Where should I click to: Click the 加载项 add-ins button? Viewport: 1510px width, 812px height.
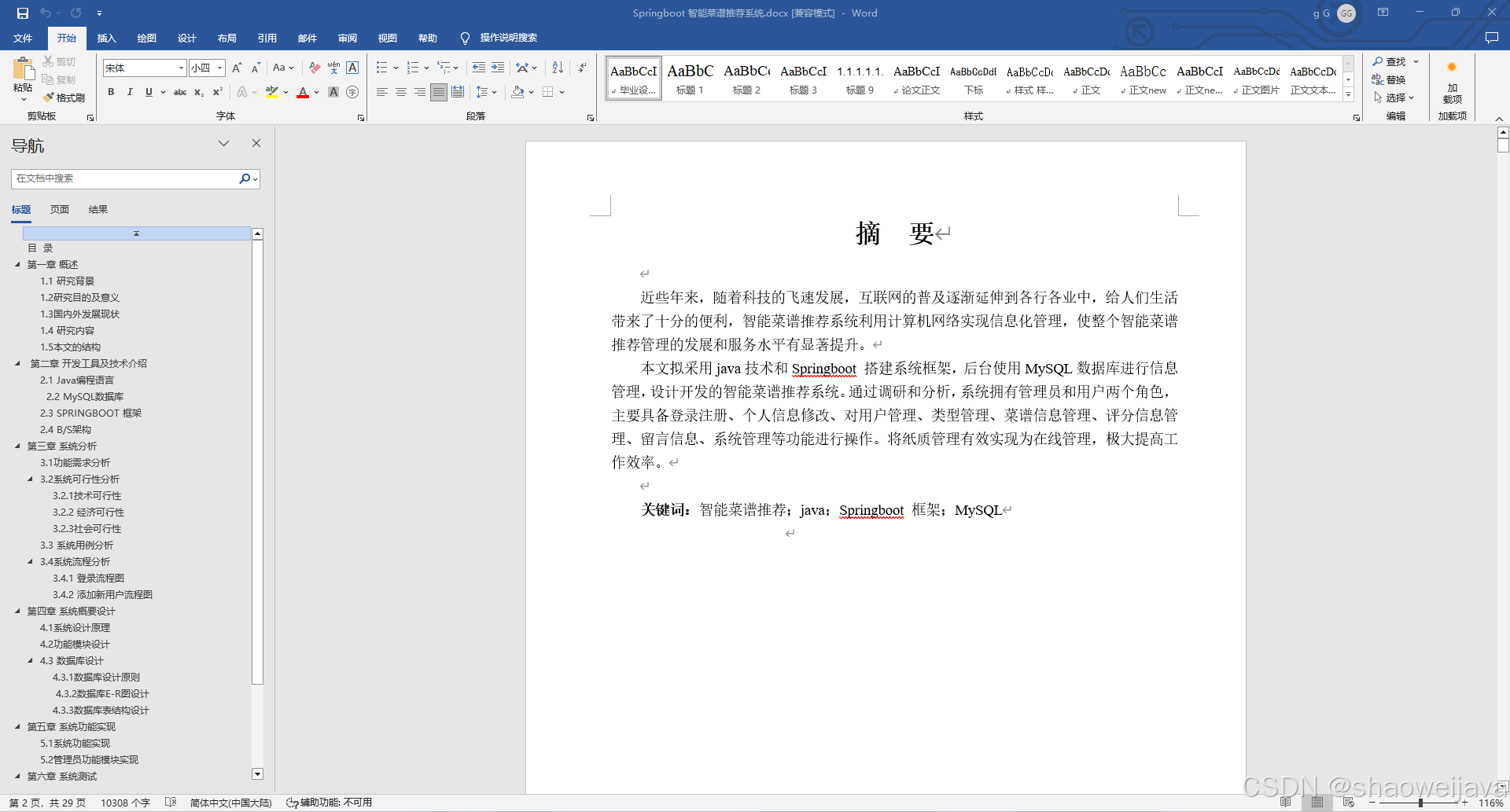click(x=1452, y=82)
